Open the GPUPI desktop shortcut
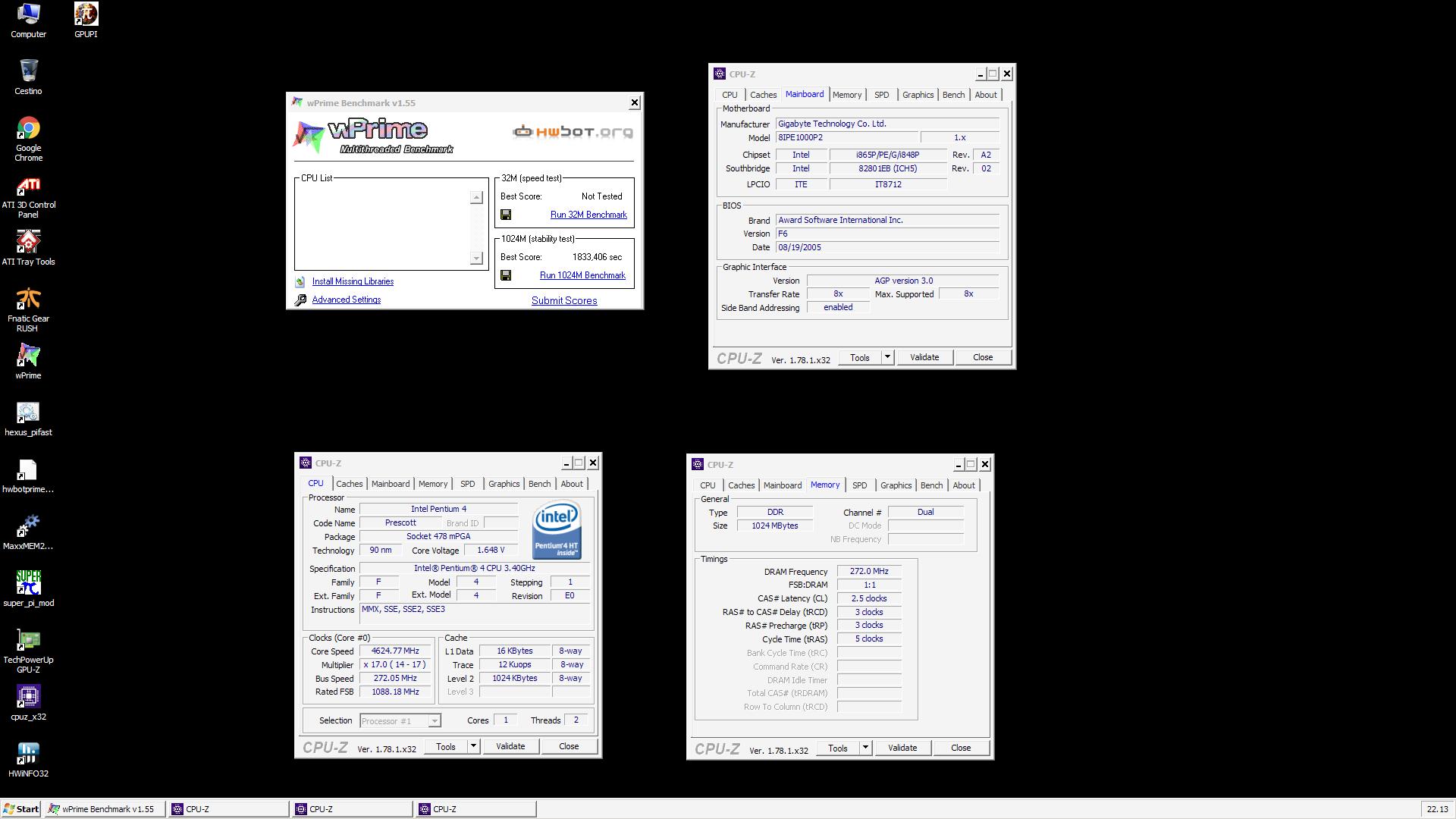Screen dimensions: 1456x819 (86, 20)
